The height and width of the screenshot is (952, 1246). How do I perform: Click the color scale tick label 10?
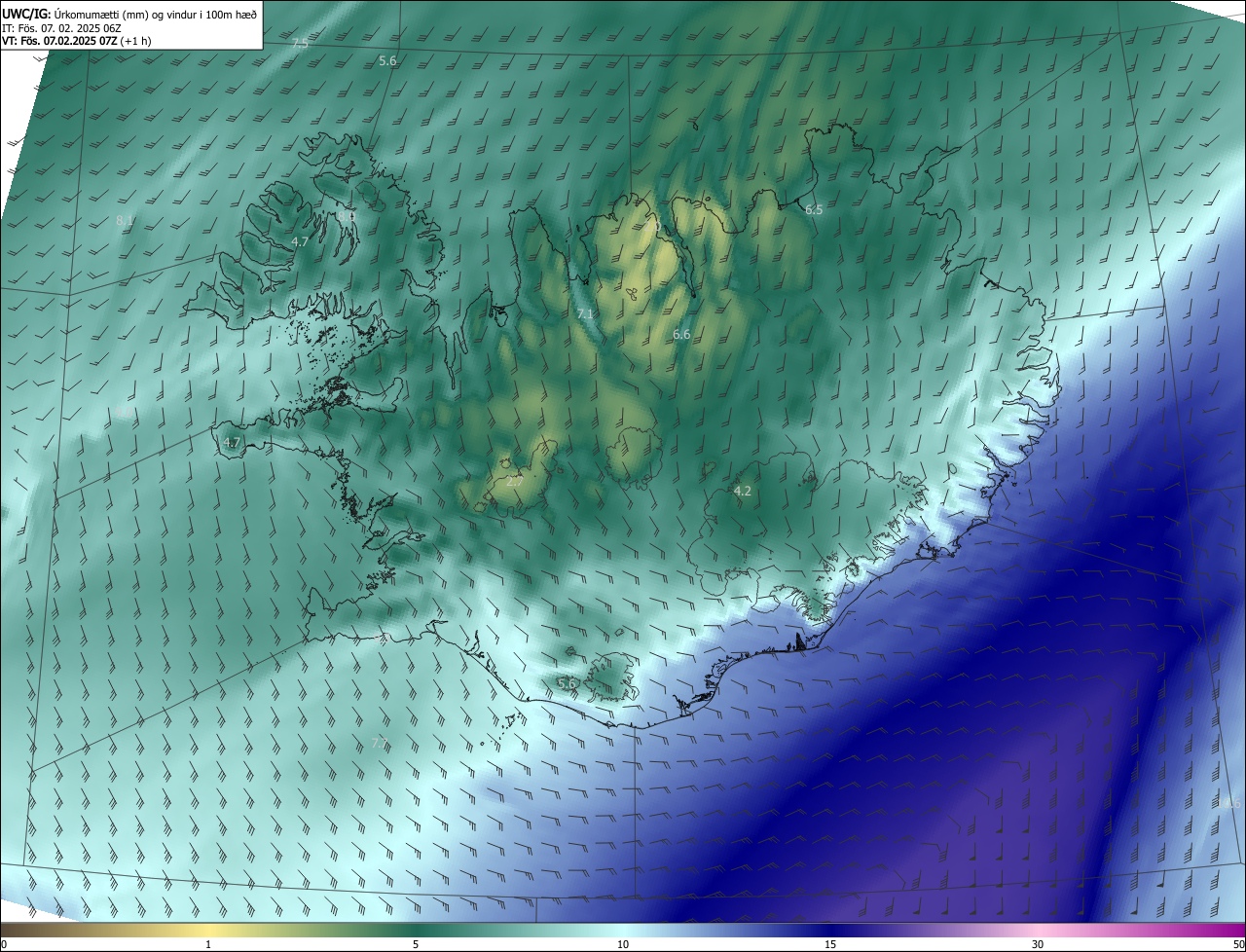click(x=623, y=944)
